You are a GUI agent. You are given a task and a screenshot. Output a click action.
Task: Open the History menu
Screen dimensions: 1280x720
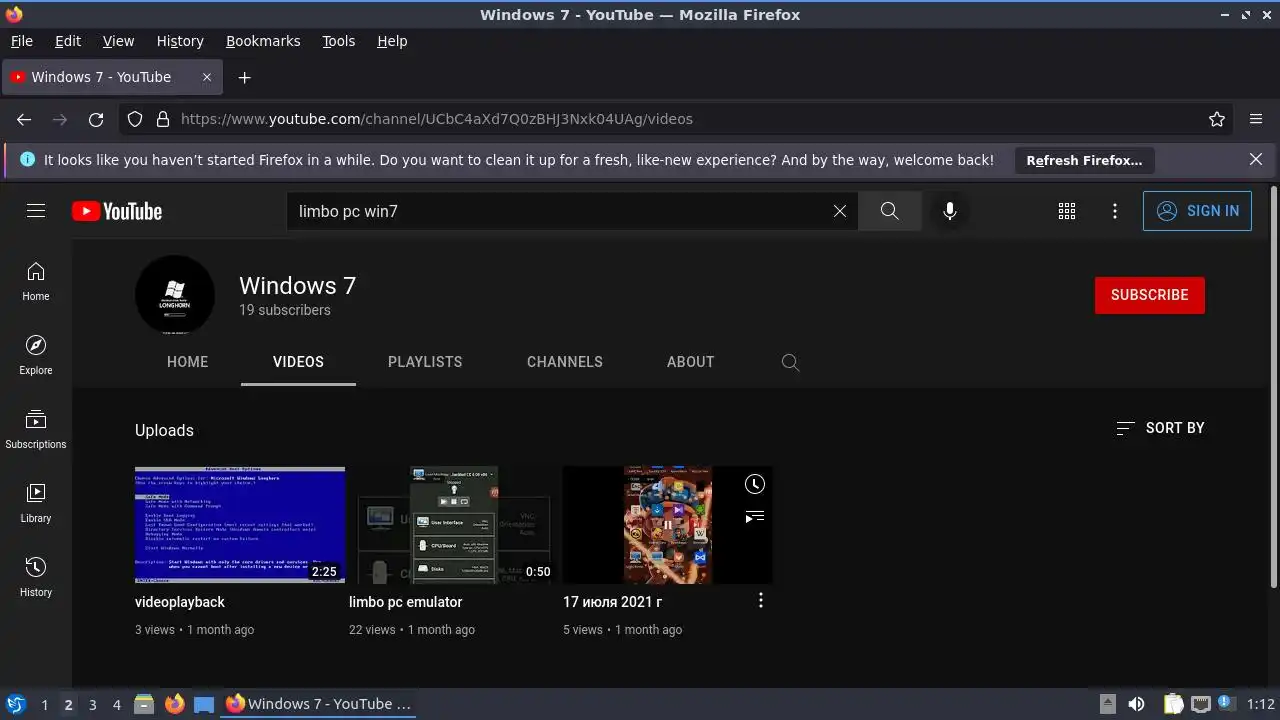click(x=180, y=41)
